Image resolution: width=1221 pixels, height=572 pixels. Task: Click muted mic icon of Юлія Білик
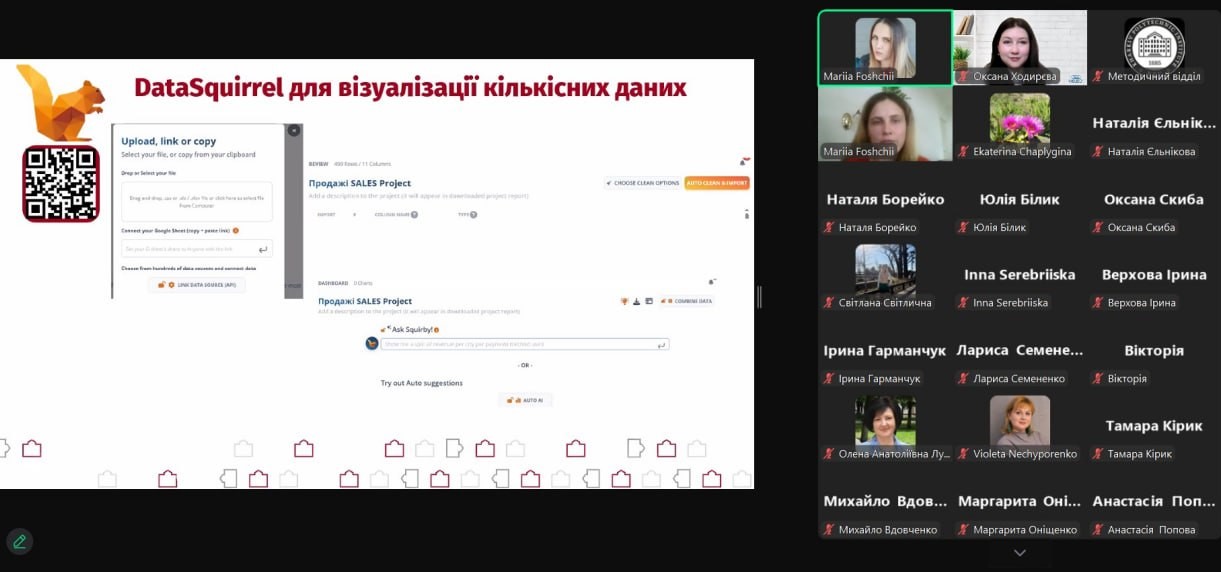tap(964, 227)
